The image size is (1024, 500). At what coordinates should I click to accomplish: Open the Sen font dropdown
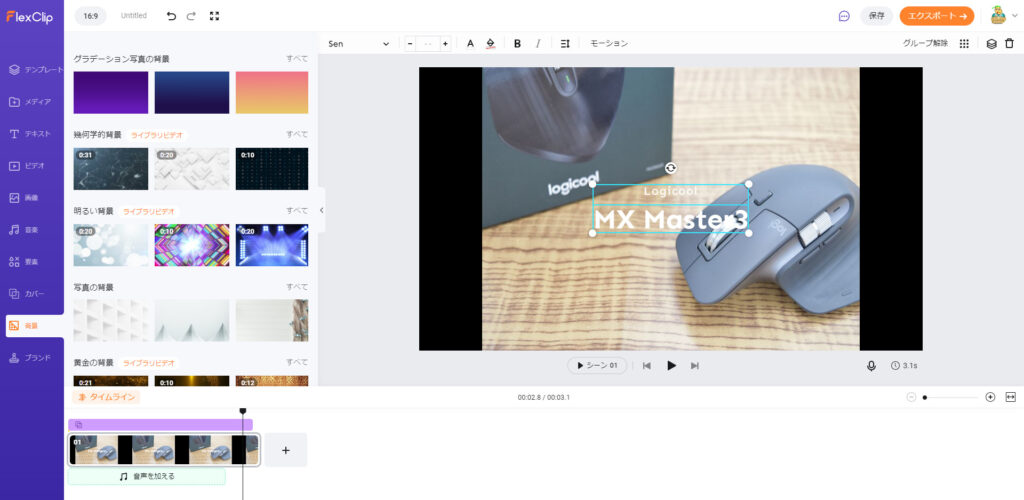(x=359, y=44)
